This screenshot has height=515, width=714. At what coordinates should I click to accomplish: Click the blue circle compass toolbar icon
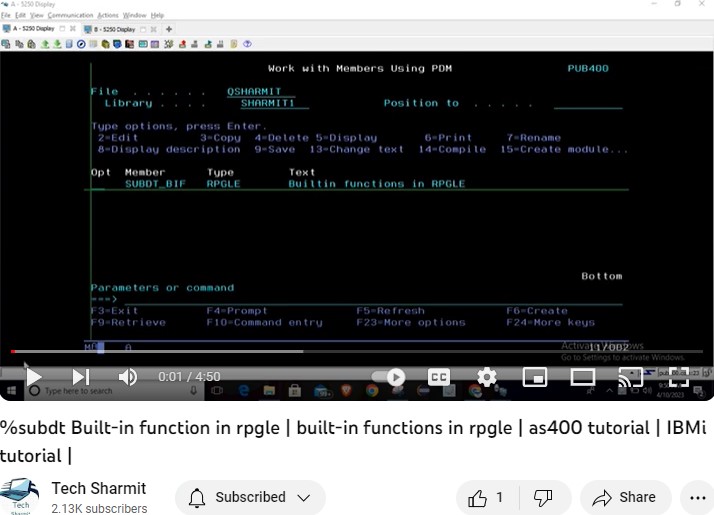click(81, 44)
